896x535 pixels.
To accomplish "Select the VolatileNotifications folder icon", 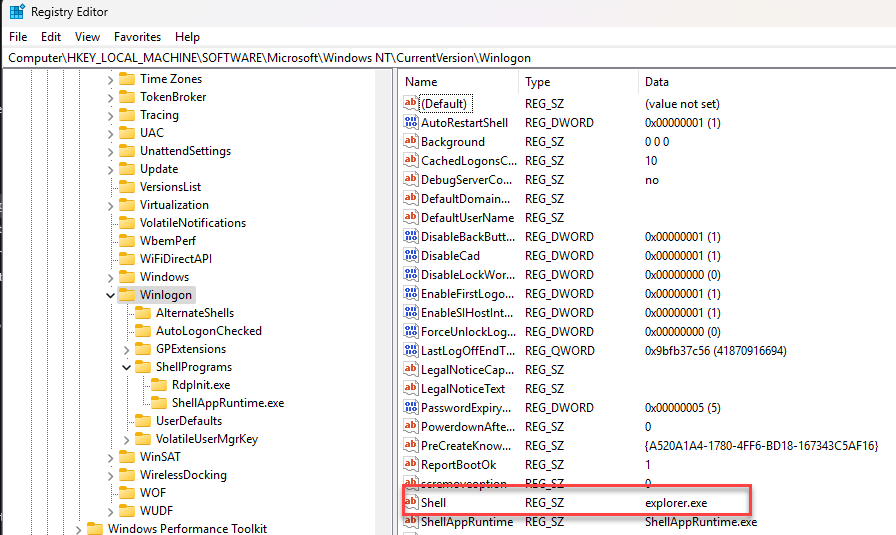I will 127,223.
